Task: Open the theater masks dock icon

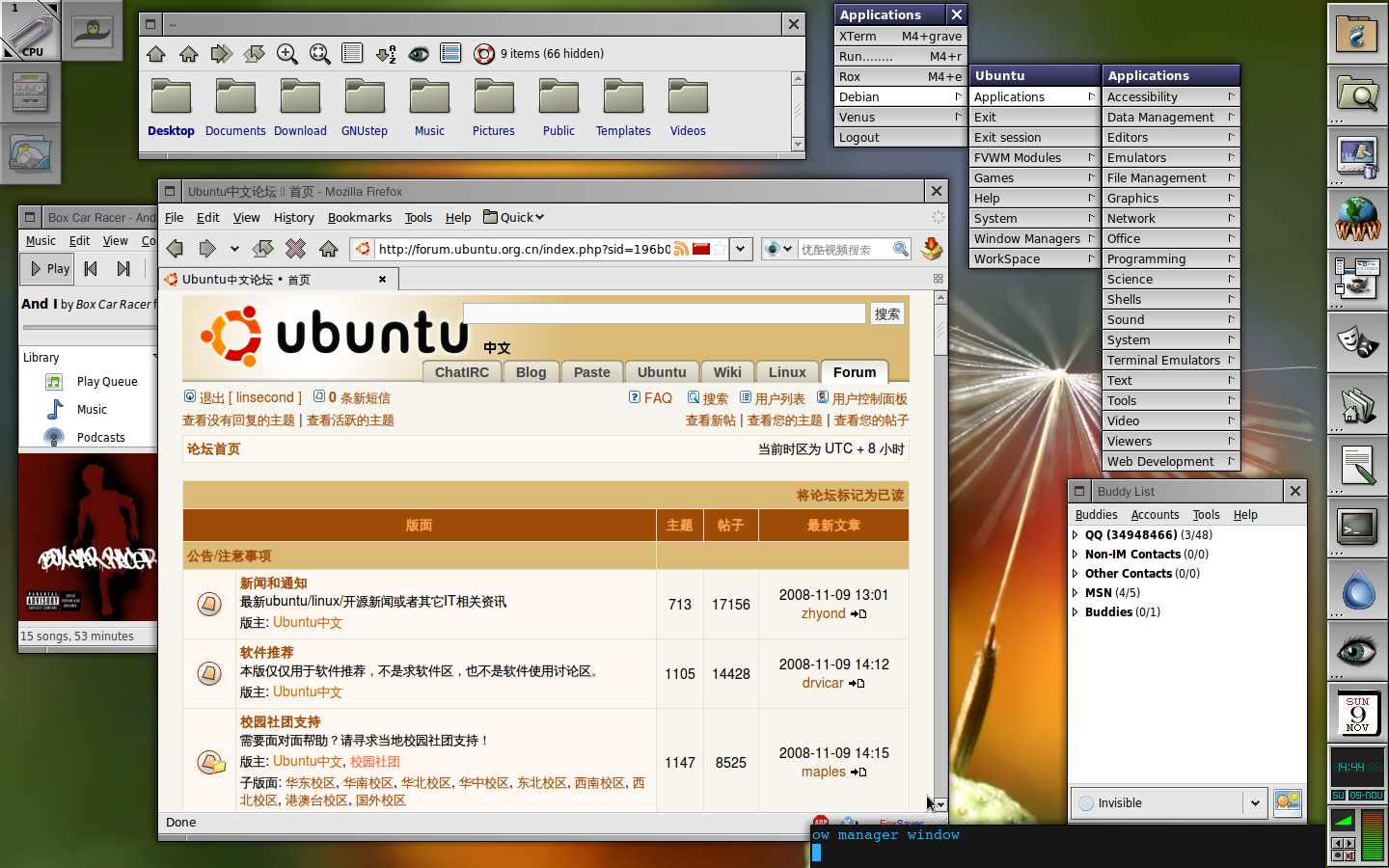Action: click(1358, 340)
